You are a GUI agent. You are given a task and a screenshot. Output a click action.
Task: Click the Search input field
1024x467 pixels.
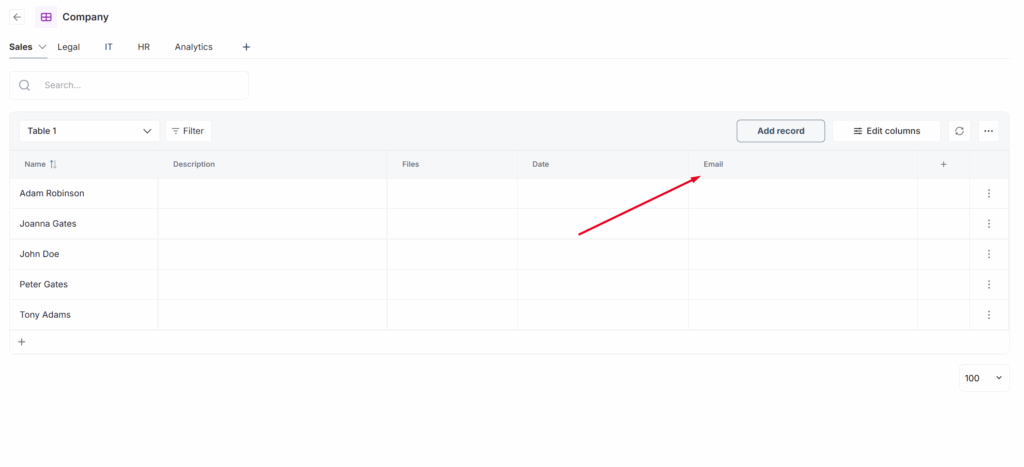pos(140,85)
